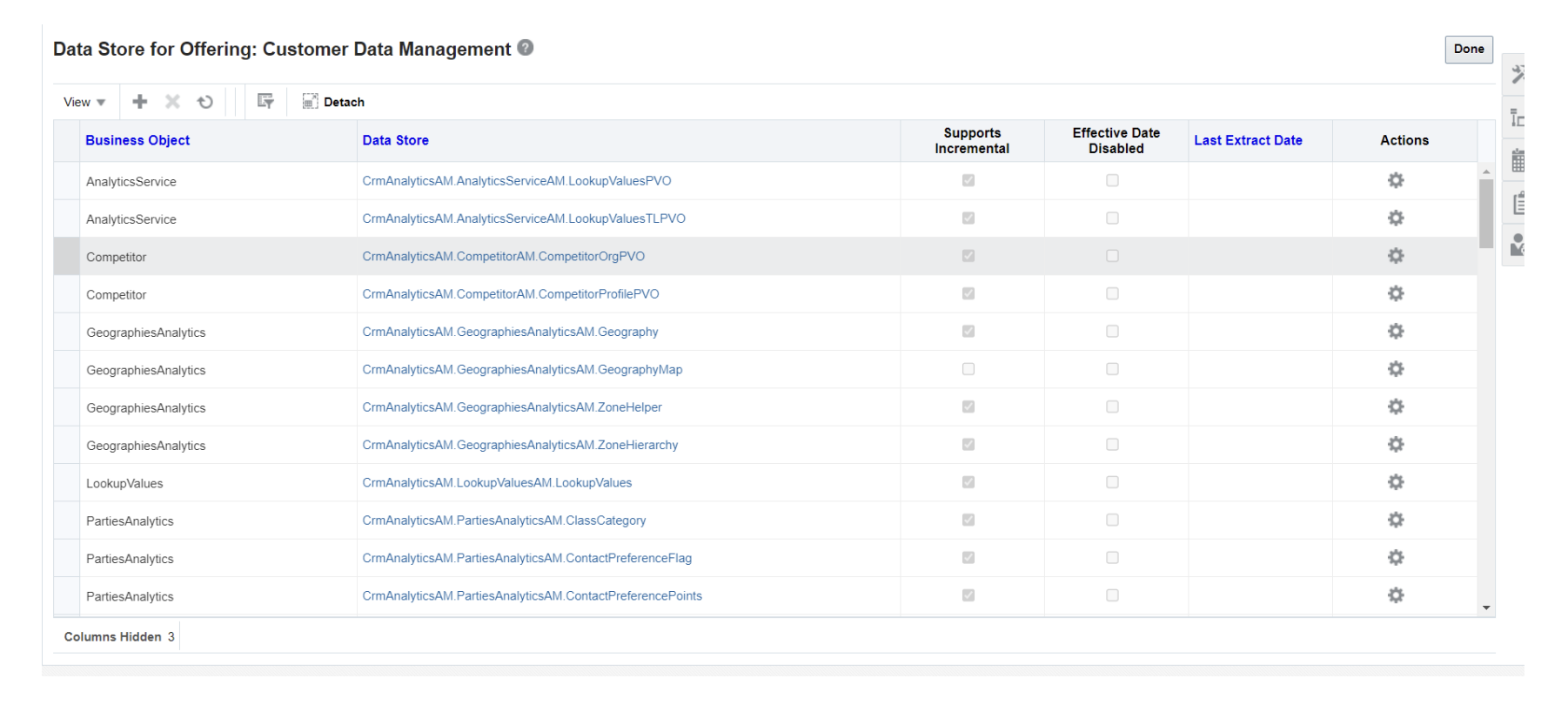Open actions gear for ContactPreferencePoints row
The width and height of the screenshot is (1568, 712).
tap(1396, 595)
